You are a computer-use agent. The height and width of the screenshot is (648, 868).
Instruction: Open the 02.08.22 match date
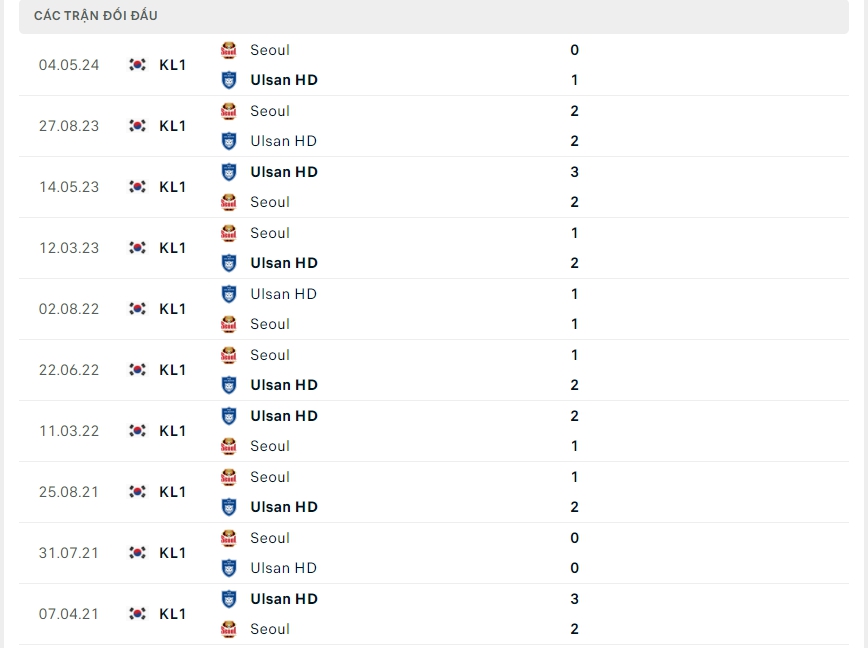click(69, 309)
